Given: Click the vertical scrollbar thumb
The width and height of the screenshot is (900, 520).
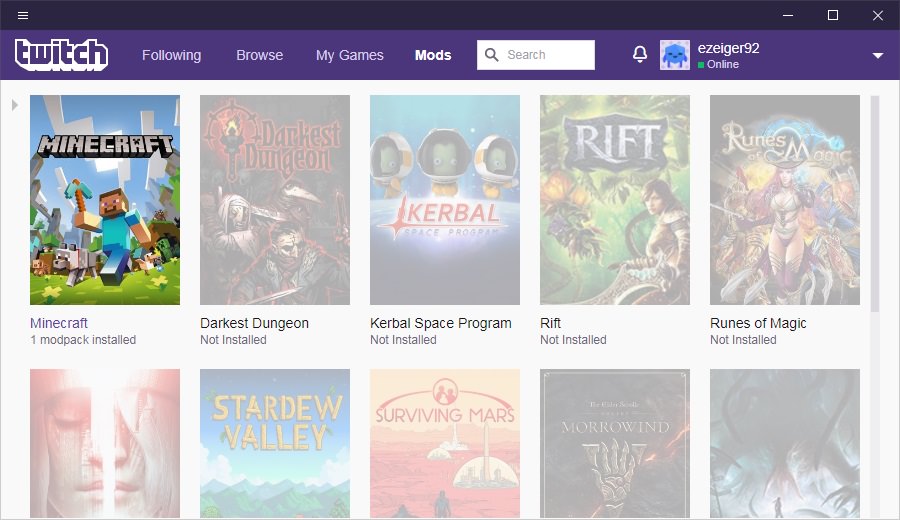Looking at the screenshot, I should click(x=875, y=204).
